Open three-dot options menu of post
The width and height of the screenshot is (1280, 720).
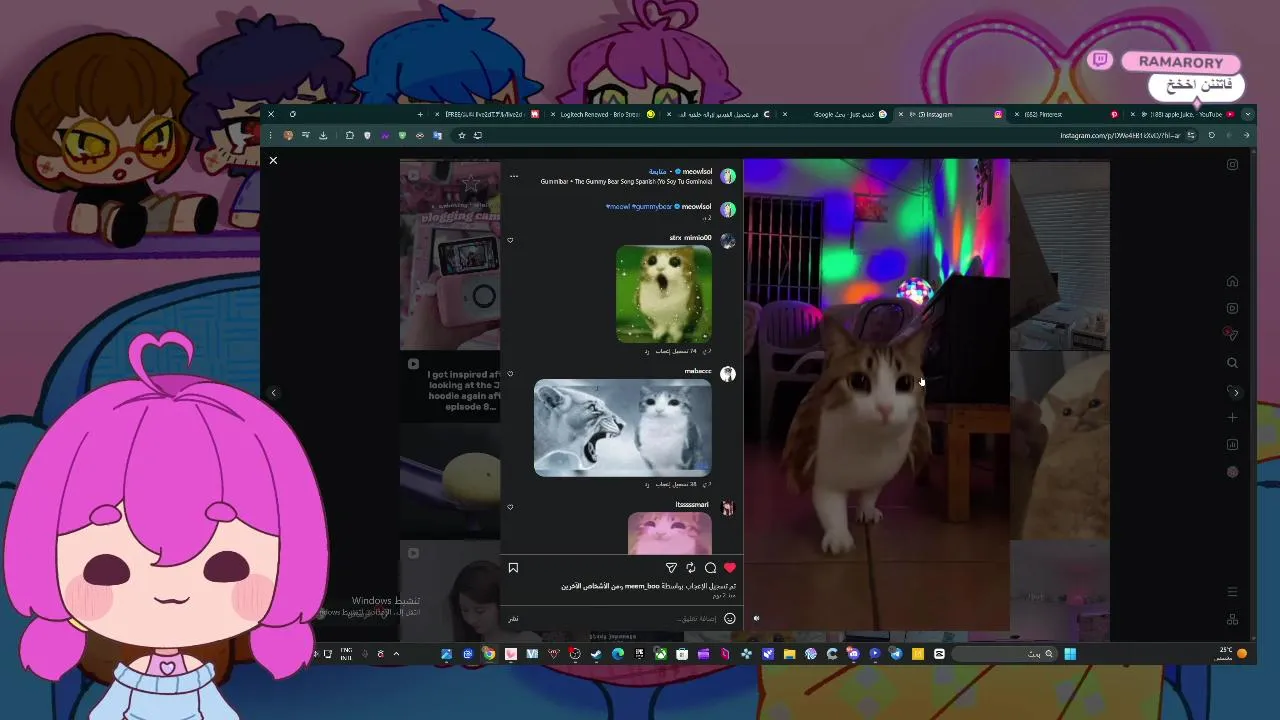(x=514, y=176)
